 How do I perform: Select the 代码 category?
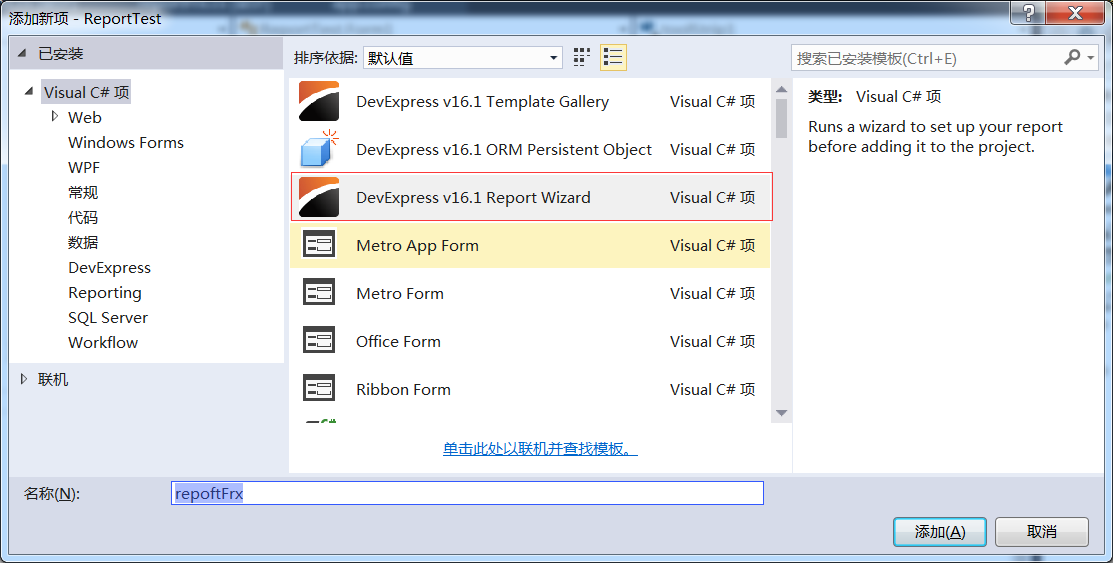coord(83,217)
